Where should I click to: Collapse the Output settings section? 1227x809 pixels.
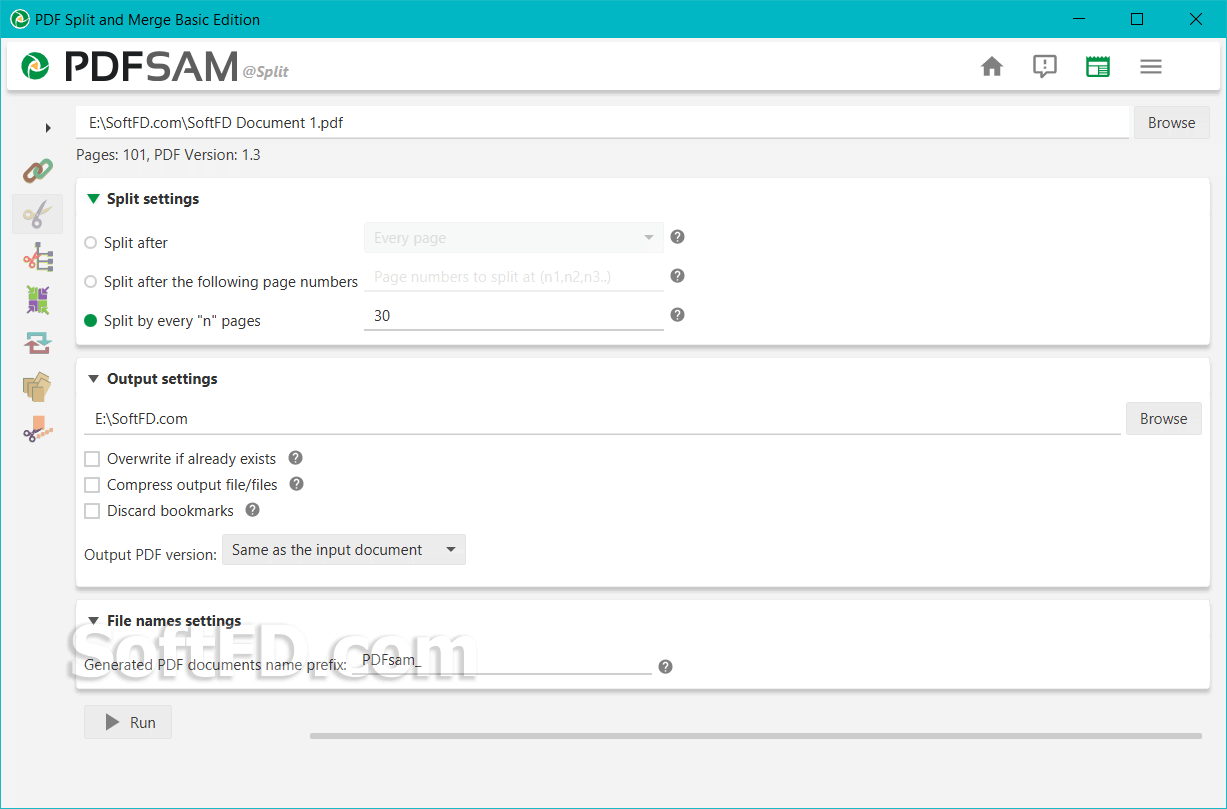(x=94, y=379)
